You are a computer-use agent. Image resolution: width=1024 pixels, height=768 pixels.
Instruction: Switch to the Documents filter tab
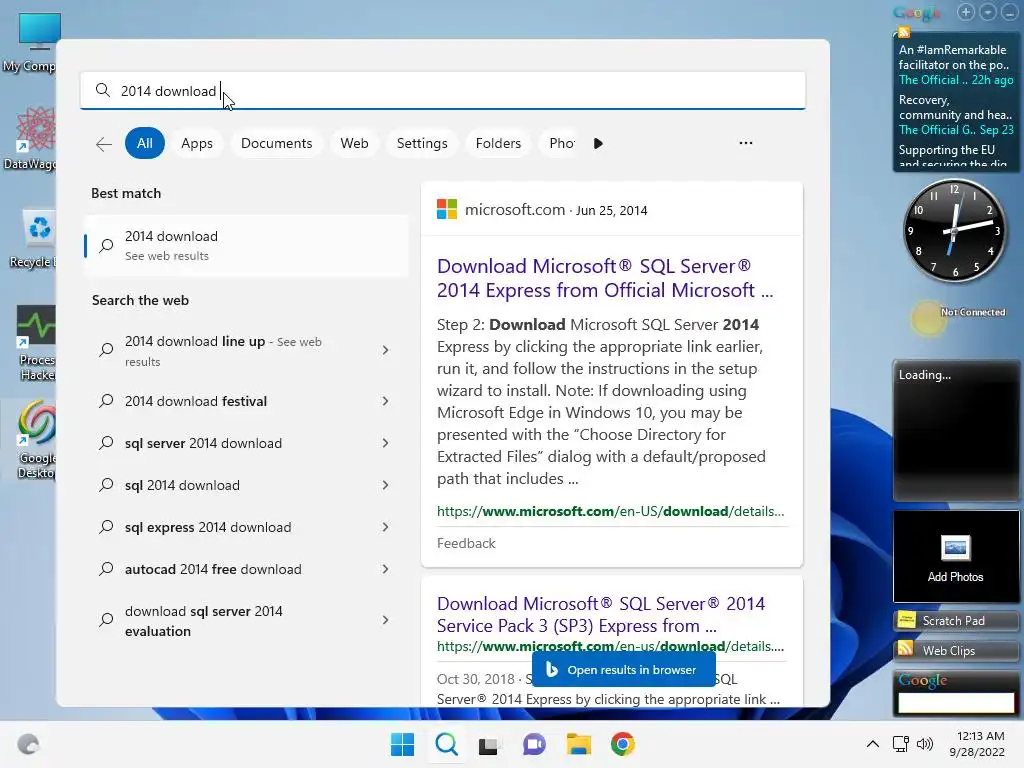pyautogui.click(x=276, y=143)
